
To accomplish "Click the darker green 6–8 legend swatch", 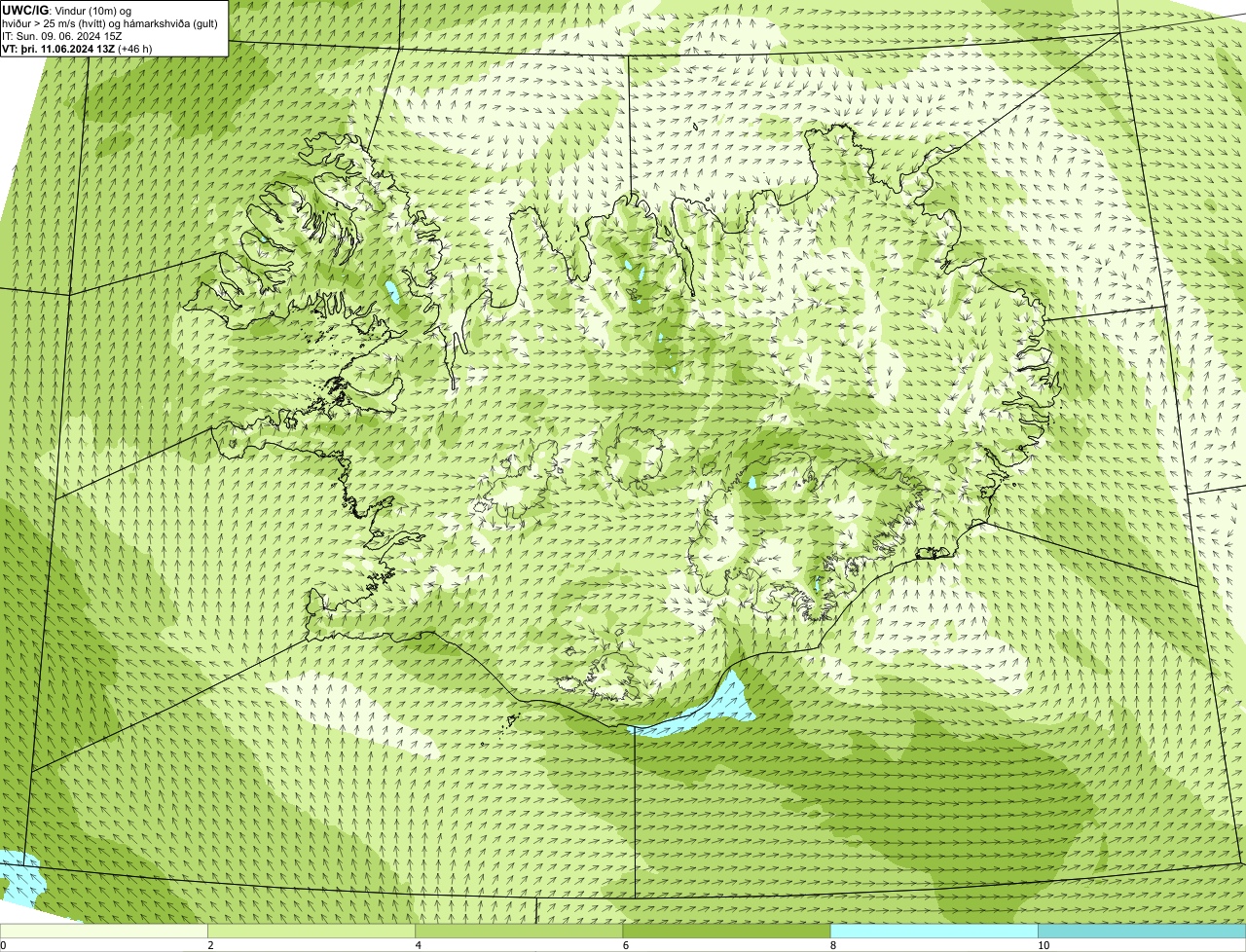I will [x=726, y=931].
